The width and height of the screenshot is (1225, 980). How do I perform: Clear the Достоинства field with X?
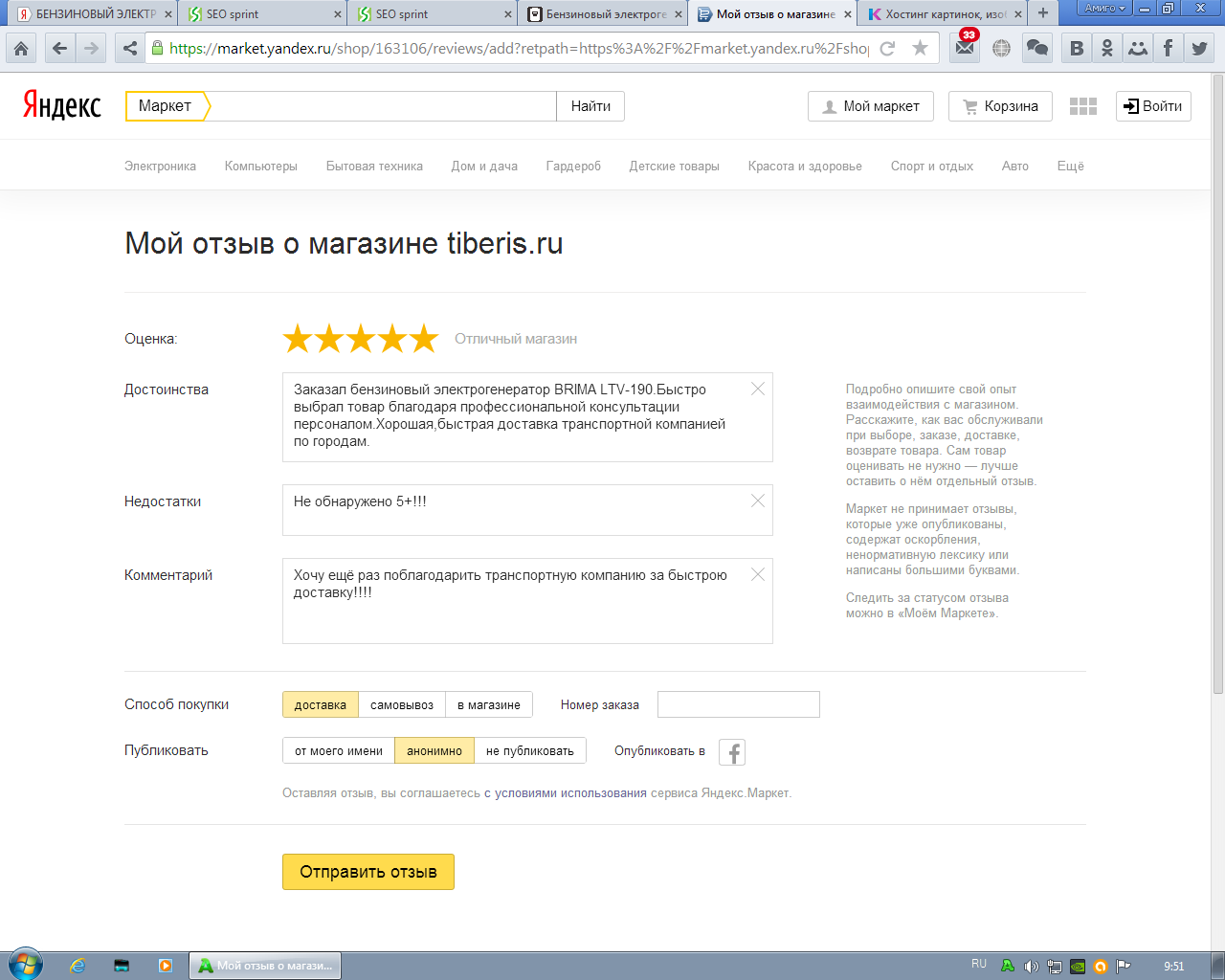[x=758, y=389]
